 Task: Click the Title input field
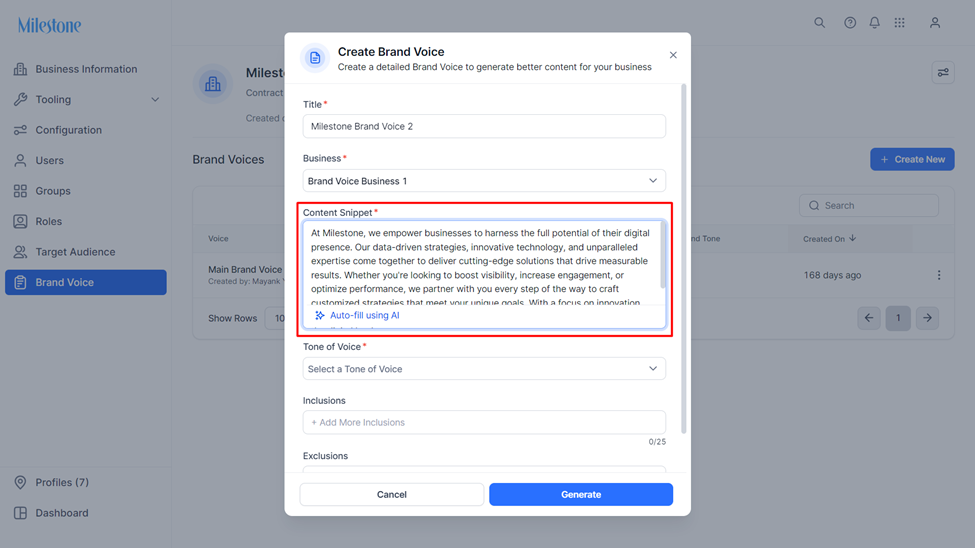coord(484,126)
